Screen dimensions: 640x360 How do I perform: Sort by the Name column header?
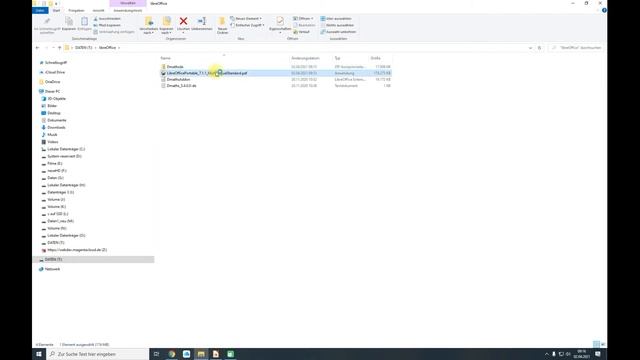tap(165, 58)
